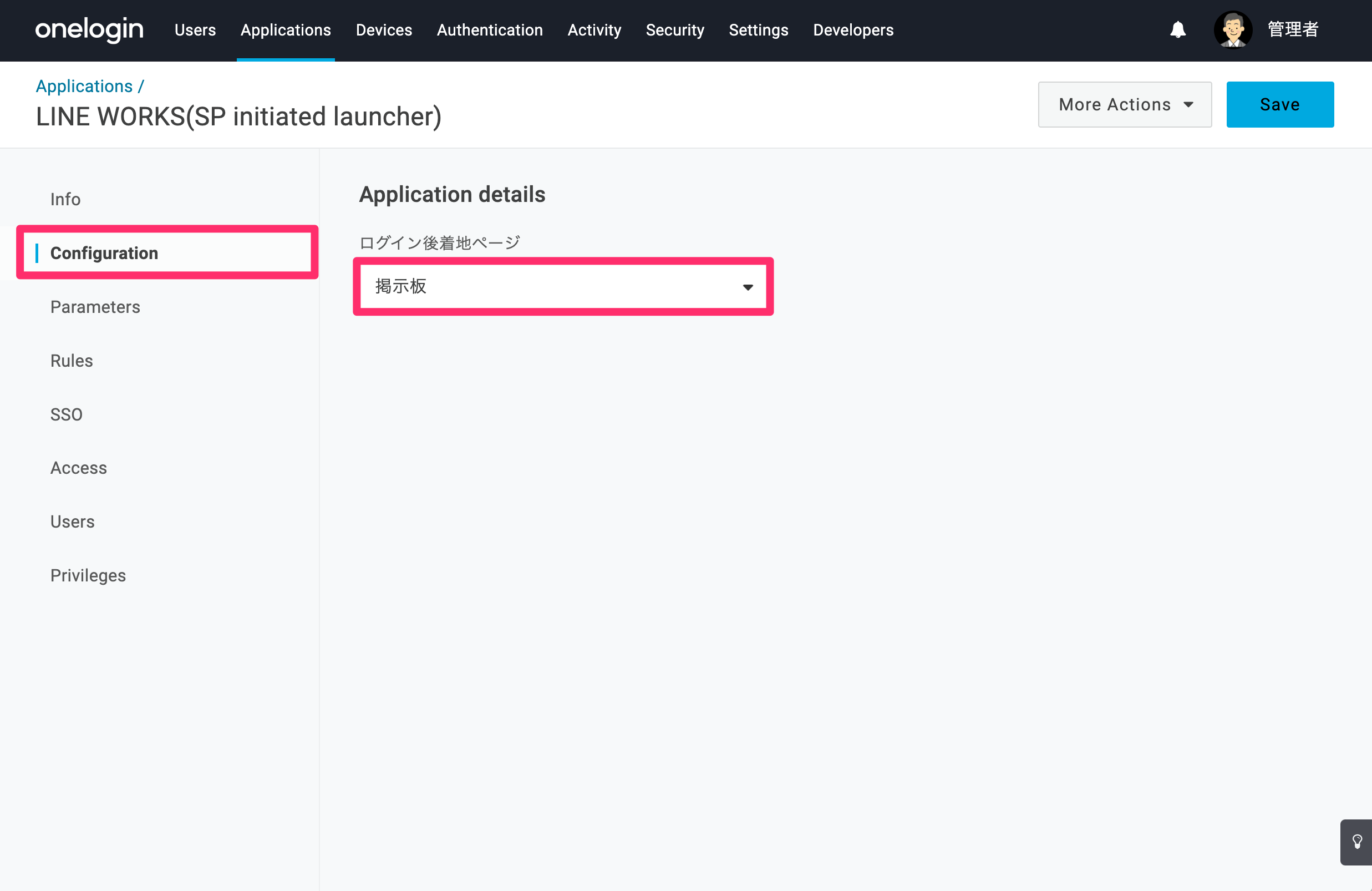Image resolution: width=1372 pixels, height=891 pixels.
Task: Open the Developers menu
Action: tap(853, 30)
